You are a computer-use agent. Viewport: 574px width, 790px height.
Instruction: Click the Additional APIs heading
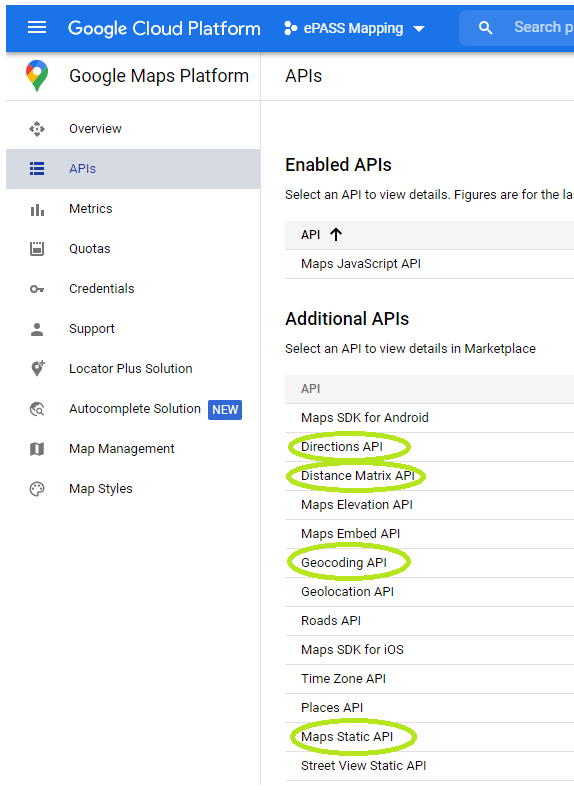tap(347, 319)
